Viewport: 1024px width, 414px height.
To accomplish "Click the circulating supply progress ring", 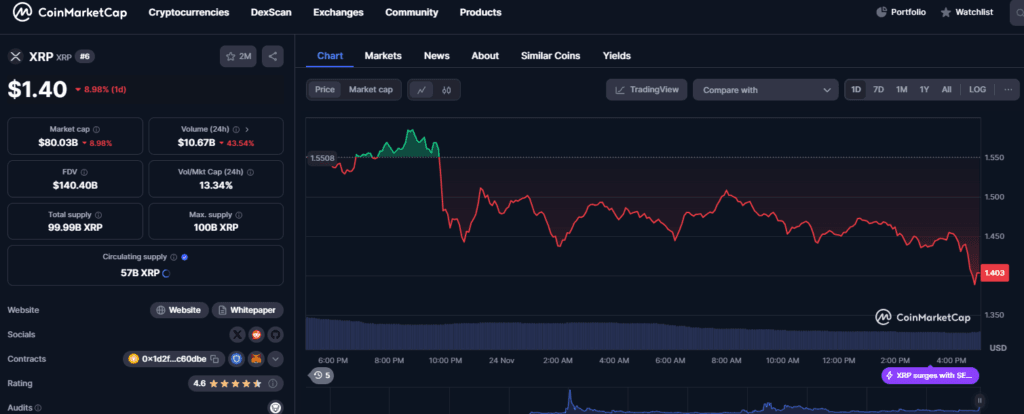I will coord(166,274).
